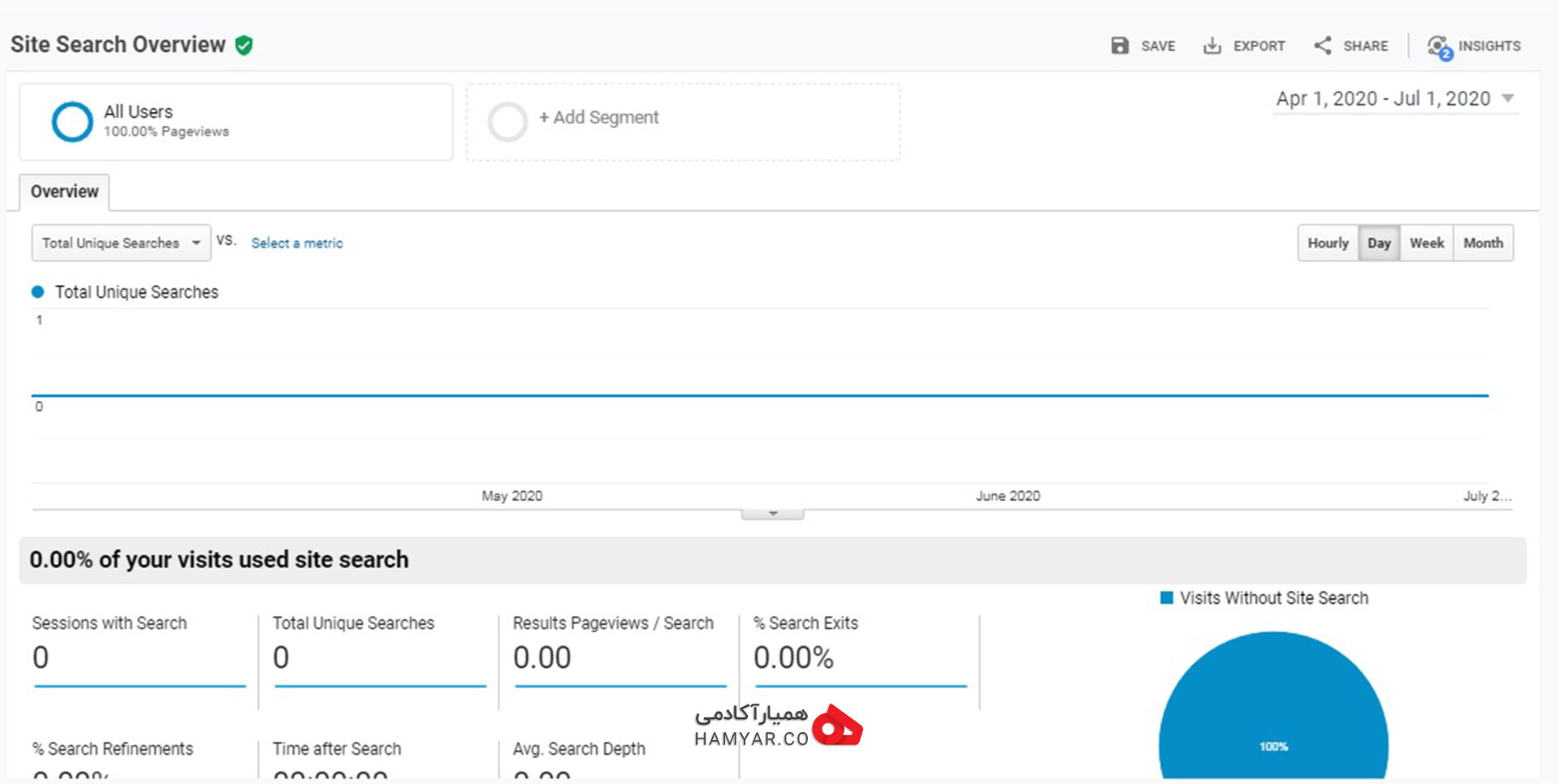Collapse the chart using the small arrow handle
Screen dimensions: 1559x784
click(x=773, y=514)
